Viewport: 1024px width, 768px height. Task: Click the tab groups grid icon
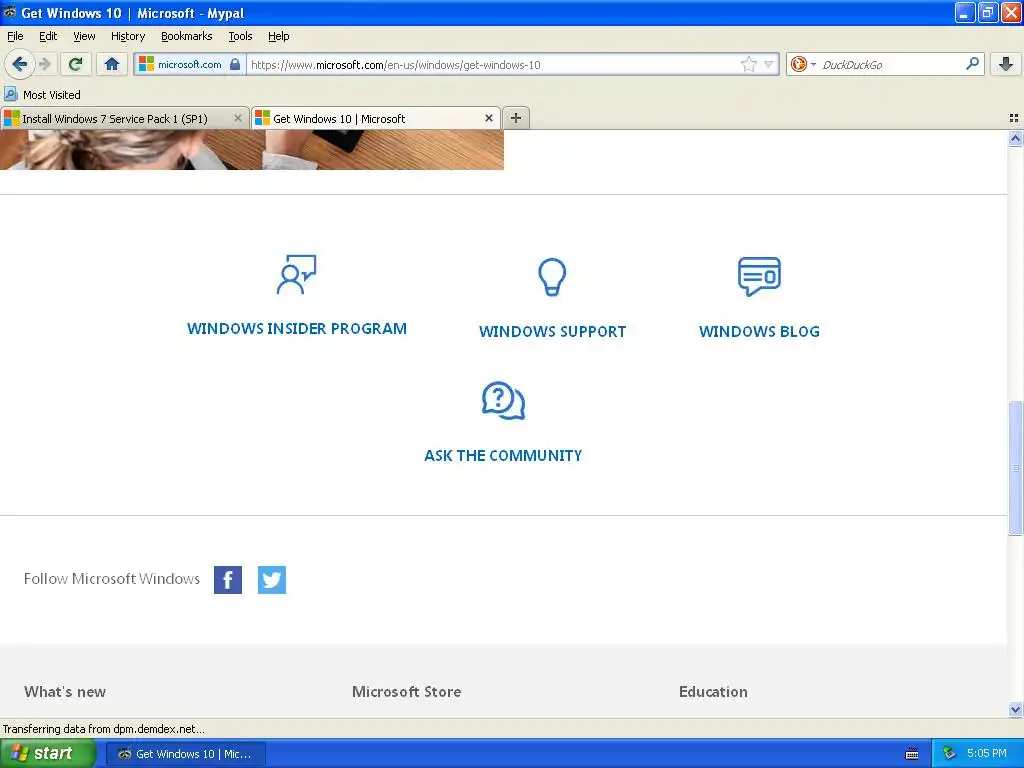point(1014,118)
